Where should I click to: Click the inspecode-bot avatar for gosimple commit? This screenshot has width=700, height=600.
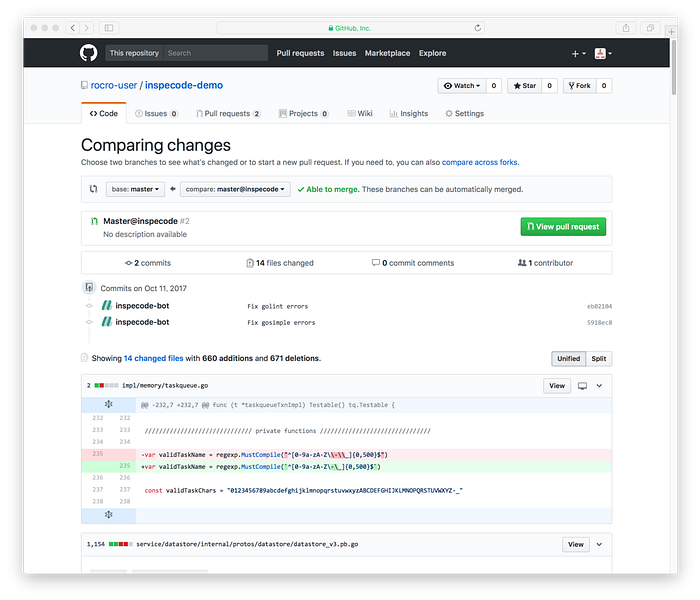coord(106,321)
